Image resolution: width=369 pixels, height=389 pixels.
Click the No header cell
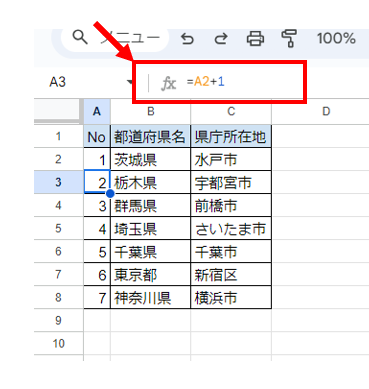point(97,136)
